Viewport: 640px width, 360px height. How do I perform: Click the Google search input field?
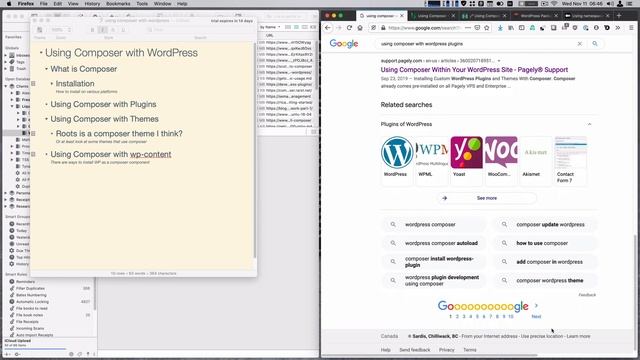click(x=476, y=44)
